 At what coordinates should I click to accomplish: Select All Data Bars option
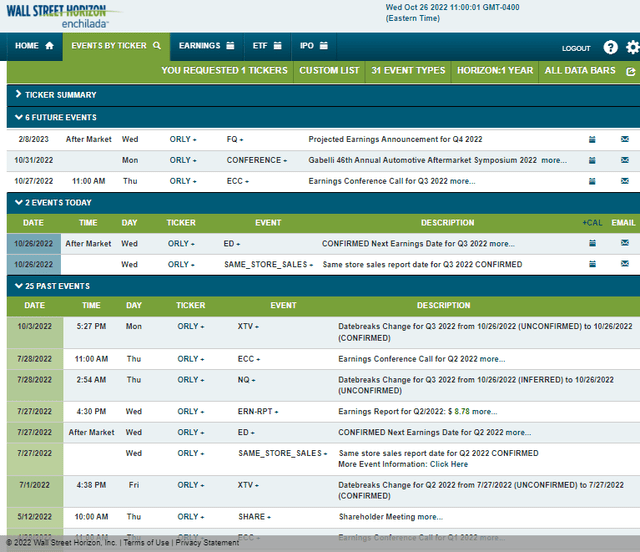point(580,71)
